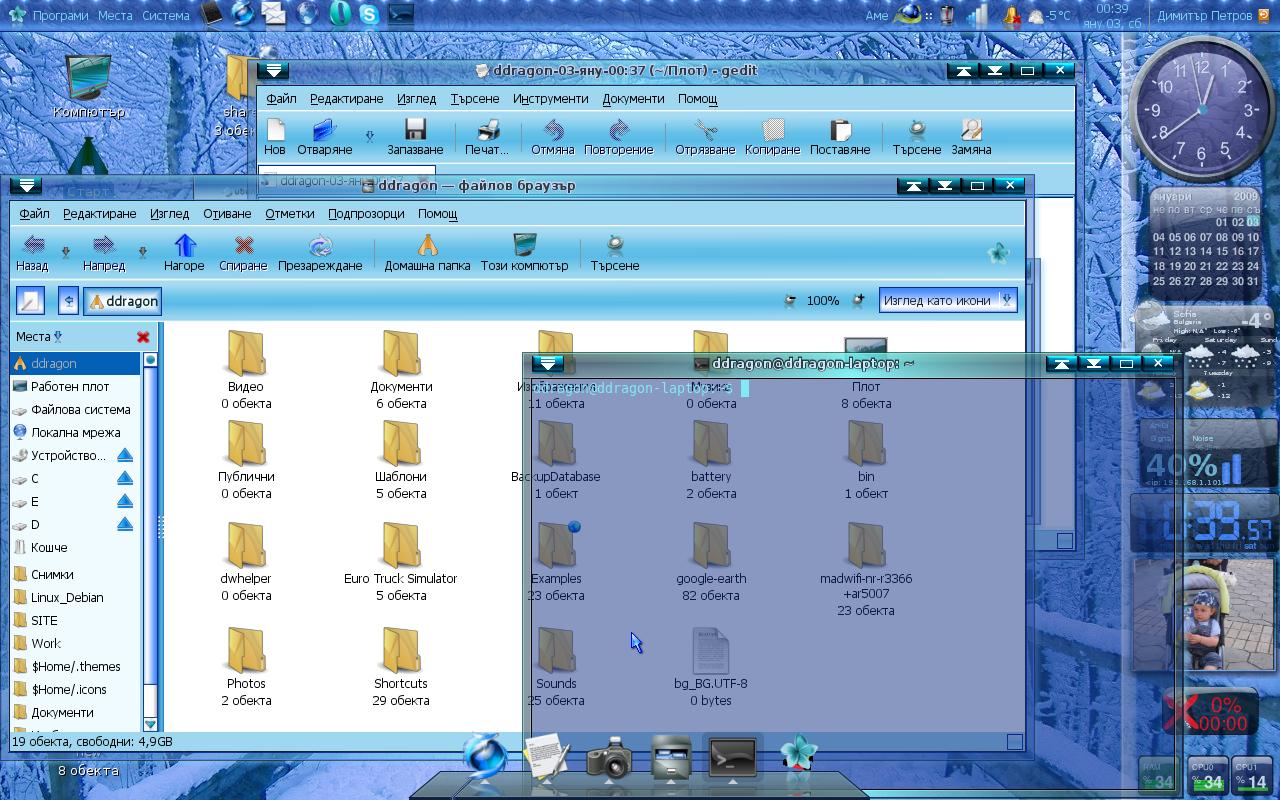The height and width of the screenshot is (800, 1280).
Task: Open a file with gedit's Отваряне icon
Action: point(324,130)
